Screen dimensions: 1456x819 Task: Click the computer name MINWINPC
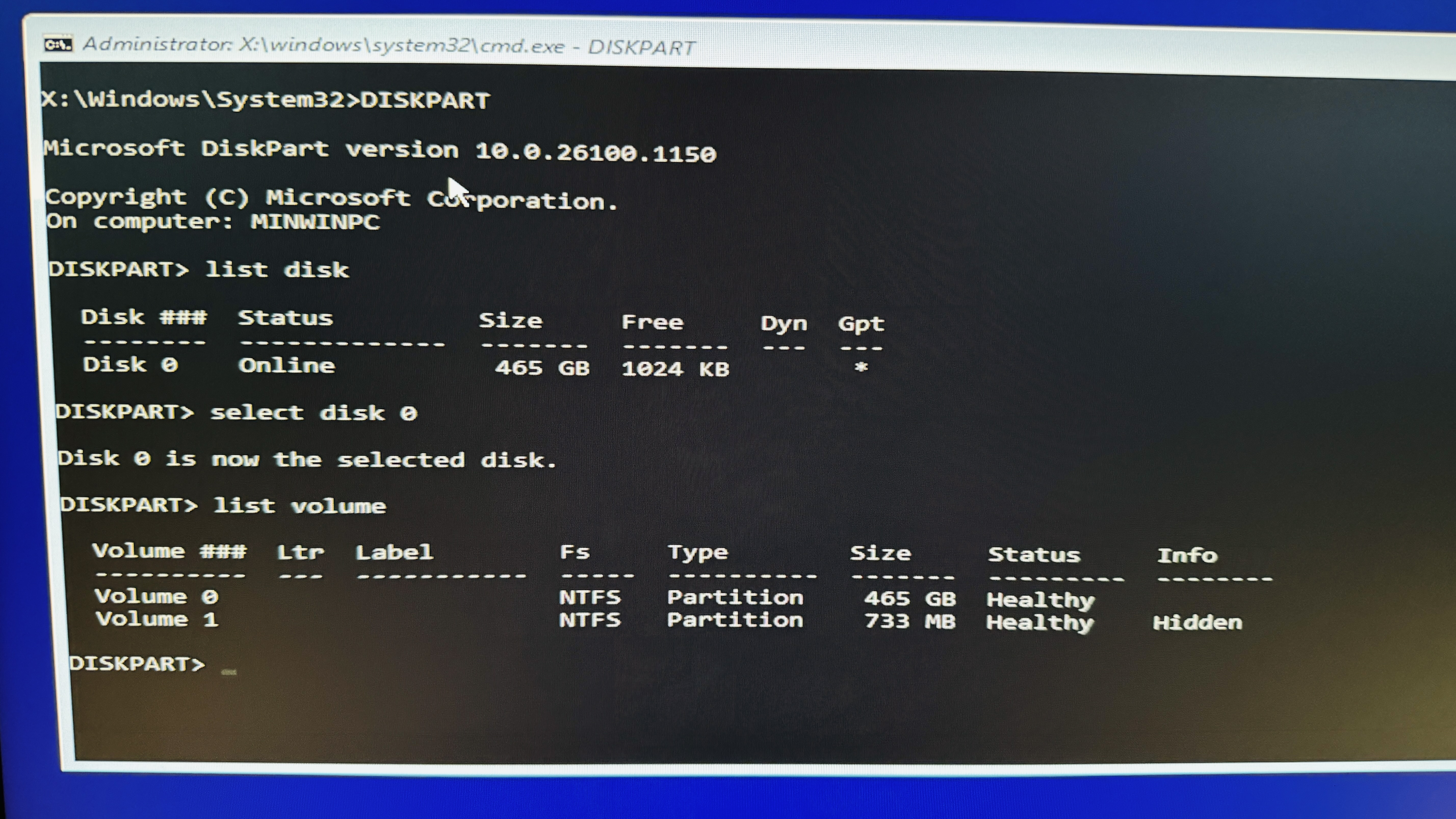click(x=315, y=222)
